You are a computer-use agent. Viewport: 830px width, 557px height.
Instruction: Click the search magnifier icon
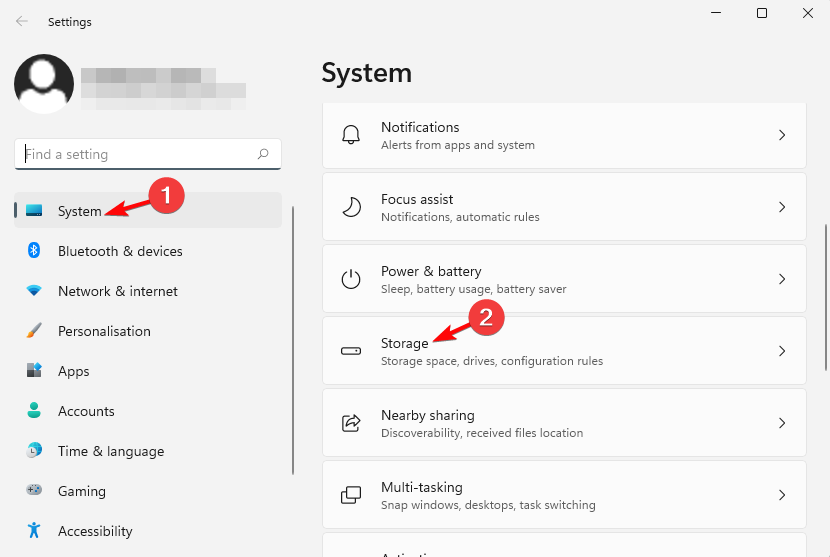click(263, 155)
